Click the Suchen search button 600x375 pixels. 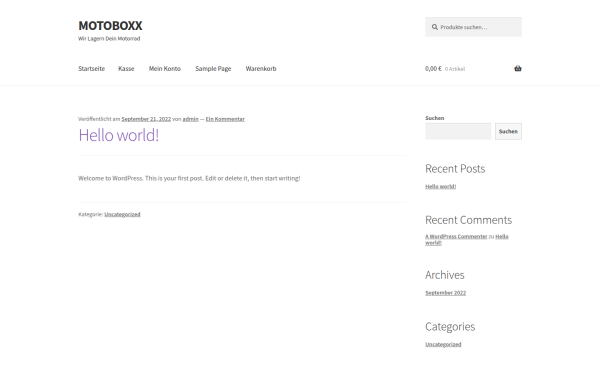tap(508, 131)
